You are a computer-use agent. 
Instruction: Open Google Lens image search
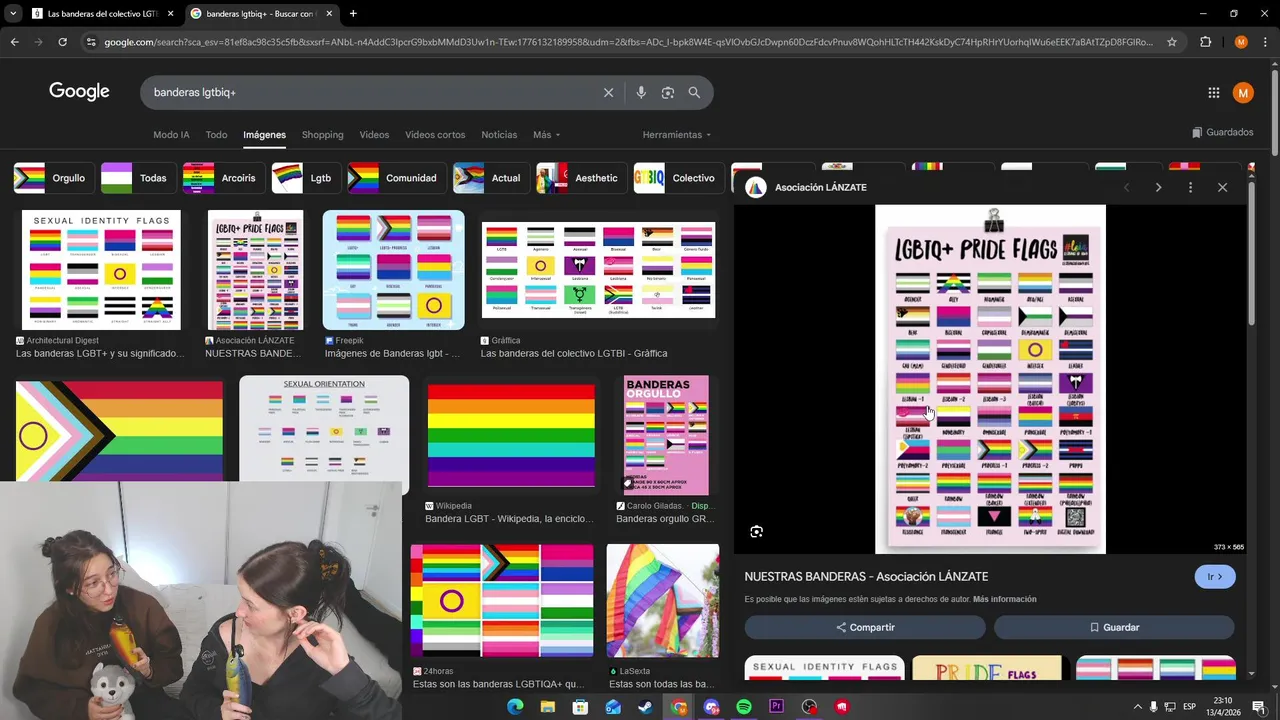coord(667,92)
